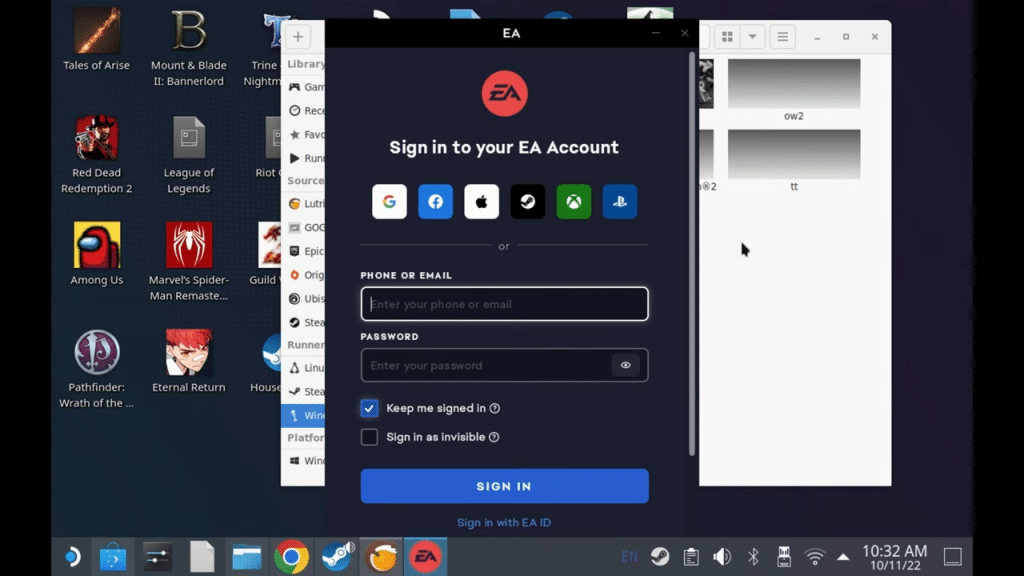Click the EA dialog scrollbar

coord(692,255)
